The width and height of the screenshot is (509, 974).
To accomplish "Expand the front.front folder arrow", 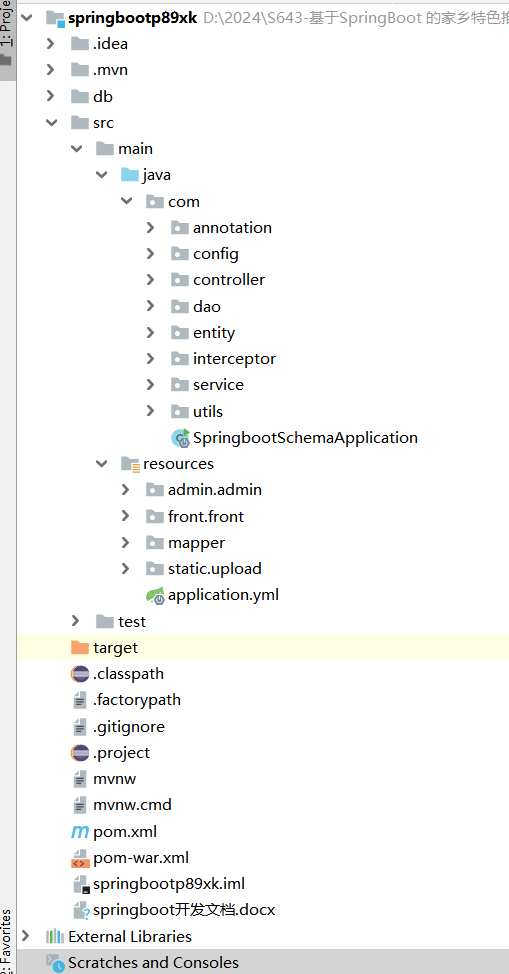I will point(126,516).
